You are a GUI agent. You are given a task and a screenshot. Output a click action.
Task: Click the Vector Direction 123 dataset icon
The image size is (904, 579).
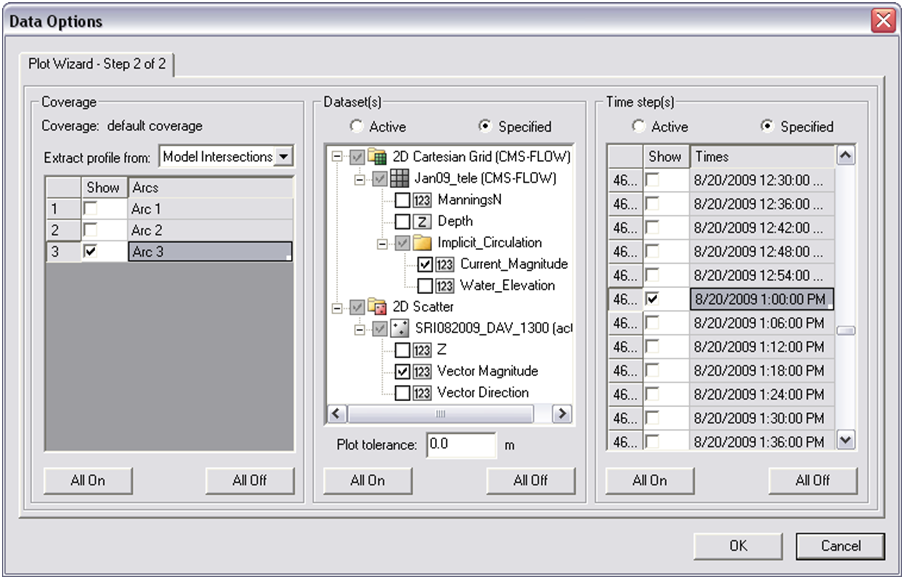(x=422, y=393)
